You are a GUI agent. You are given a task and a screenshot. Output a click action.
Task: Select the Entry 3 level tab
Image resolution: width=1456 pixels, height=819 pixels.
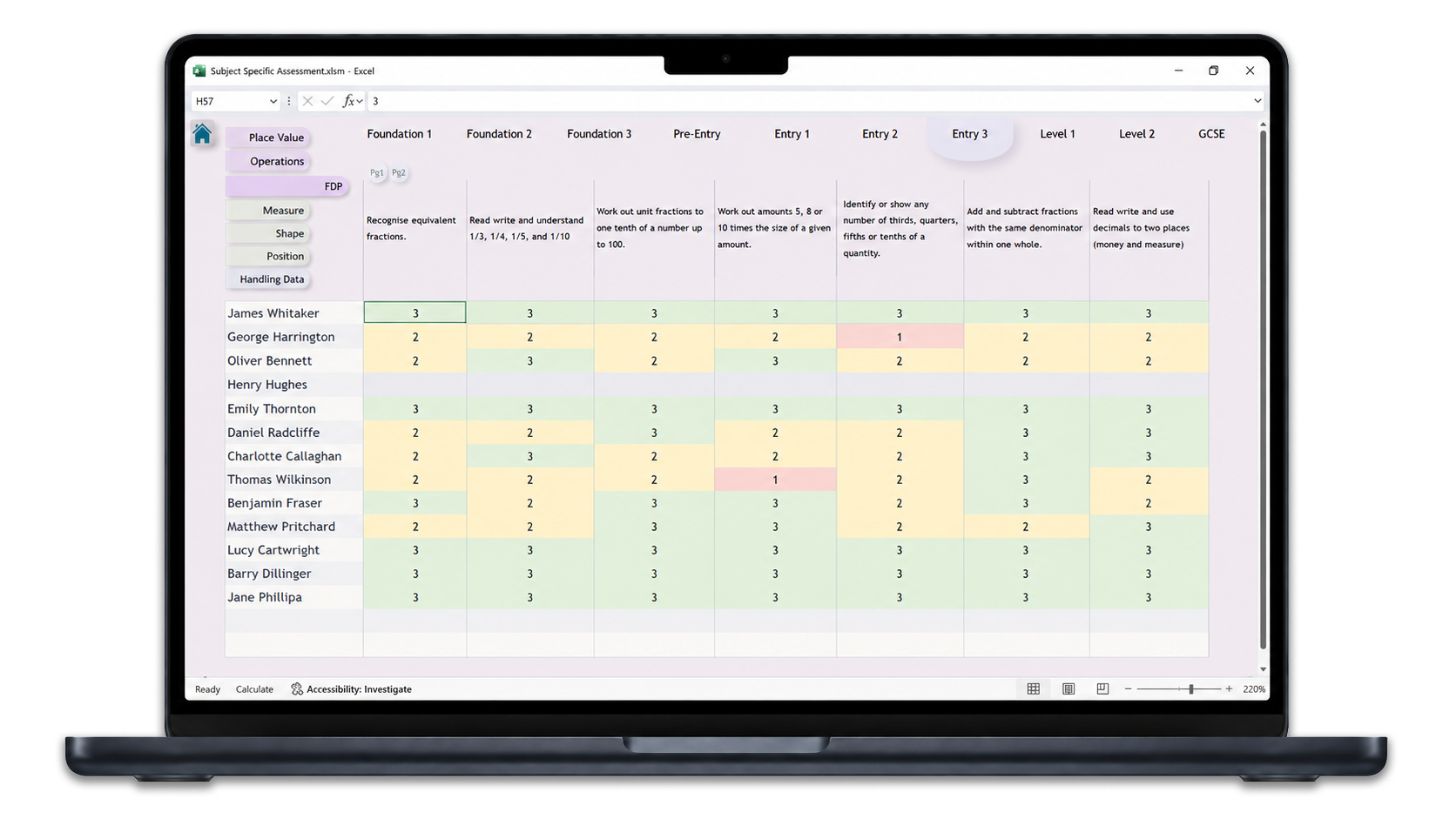969,134
